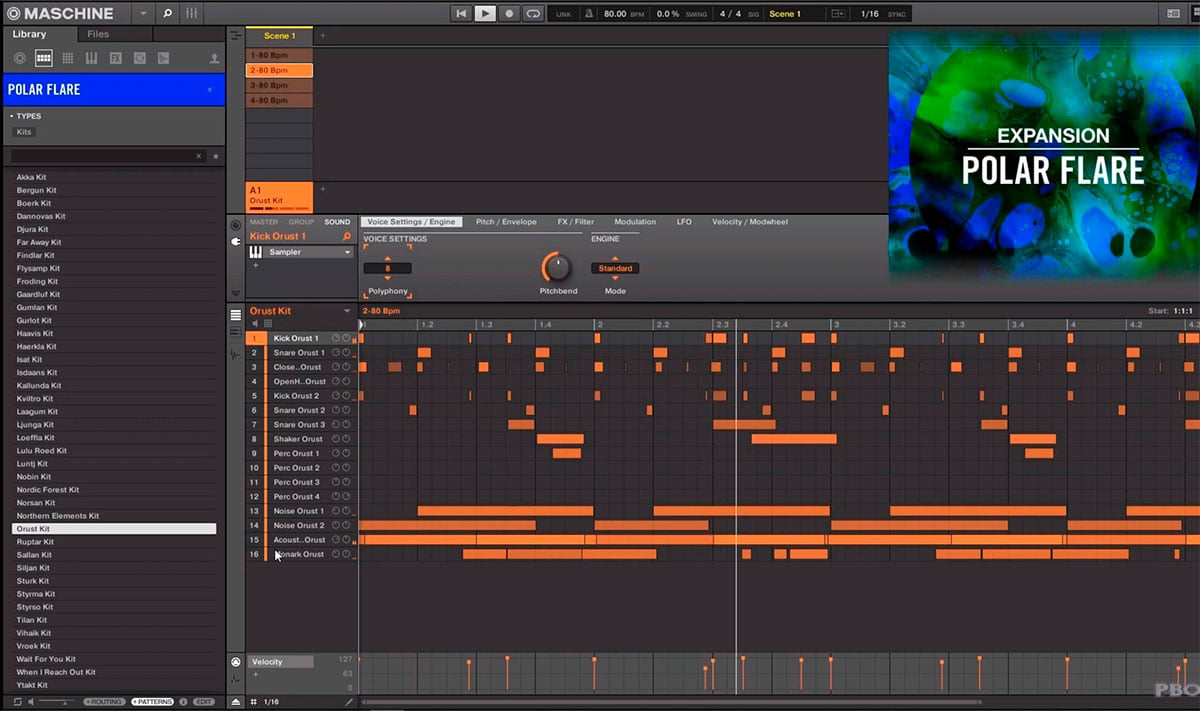The image size is (1200, 711).
Task: Collapse the TYPES section
Action: pos(11,116)
